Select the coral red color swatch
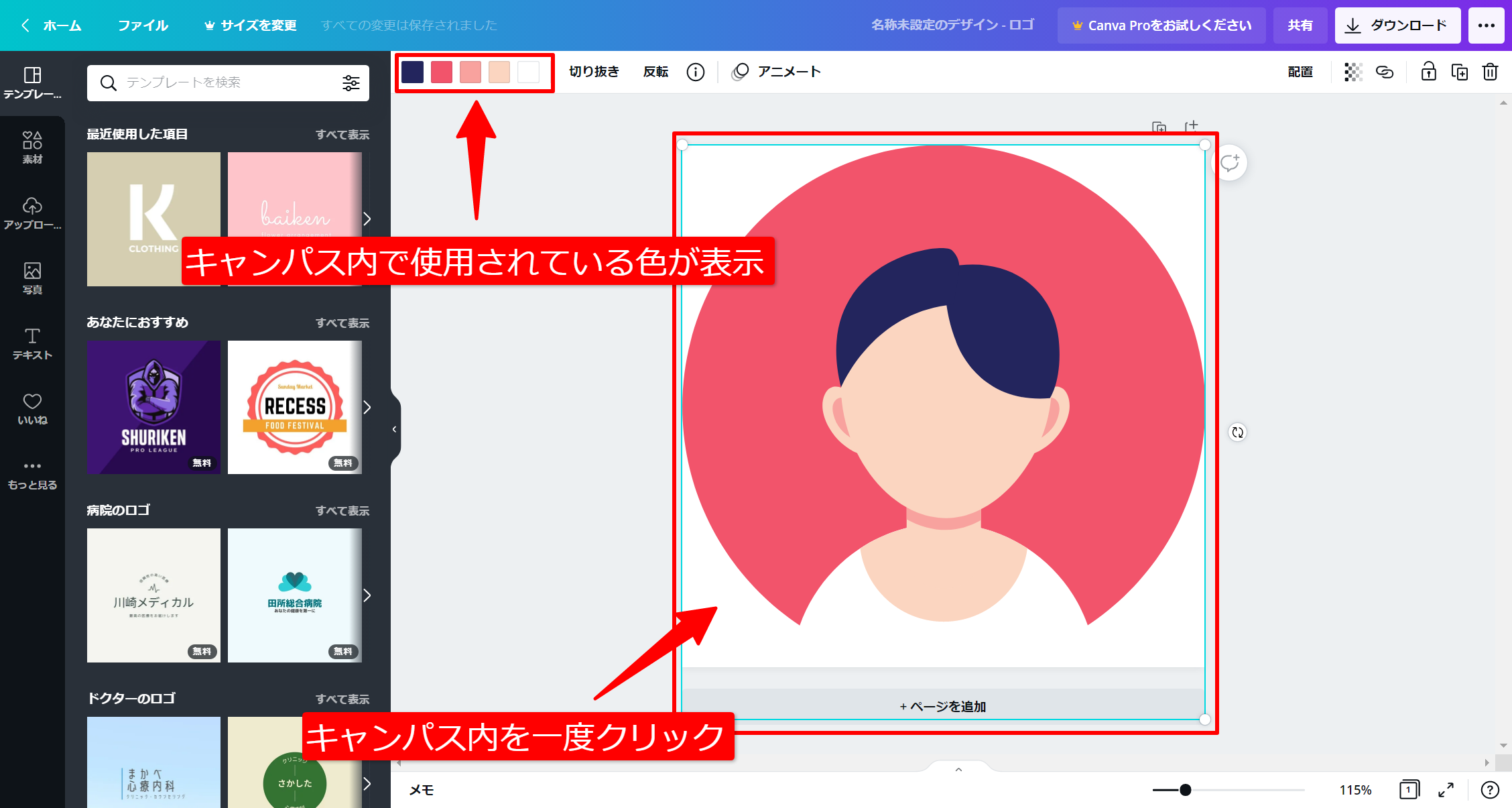Image resolution: width=1512 pixels, height=808 pixels. tap(441, 72)
